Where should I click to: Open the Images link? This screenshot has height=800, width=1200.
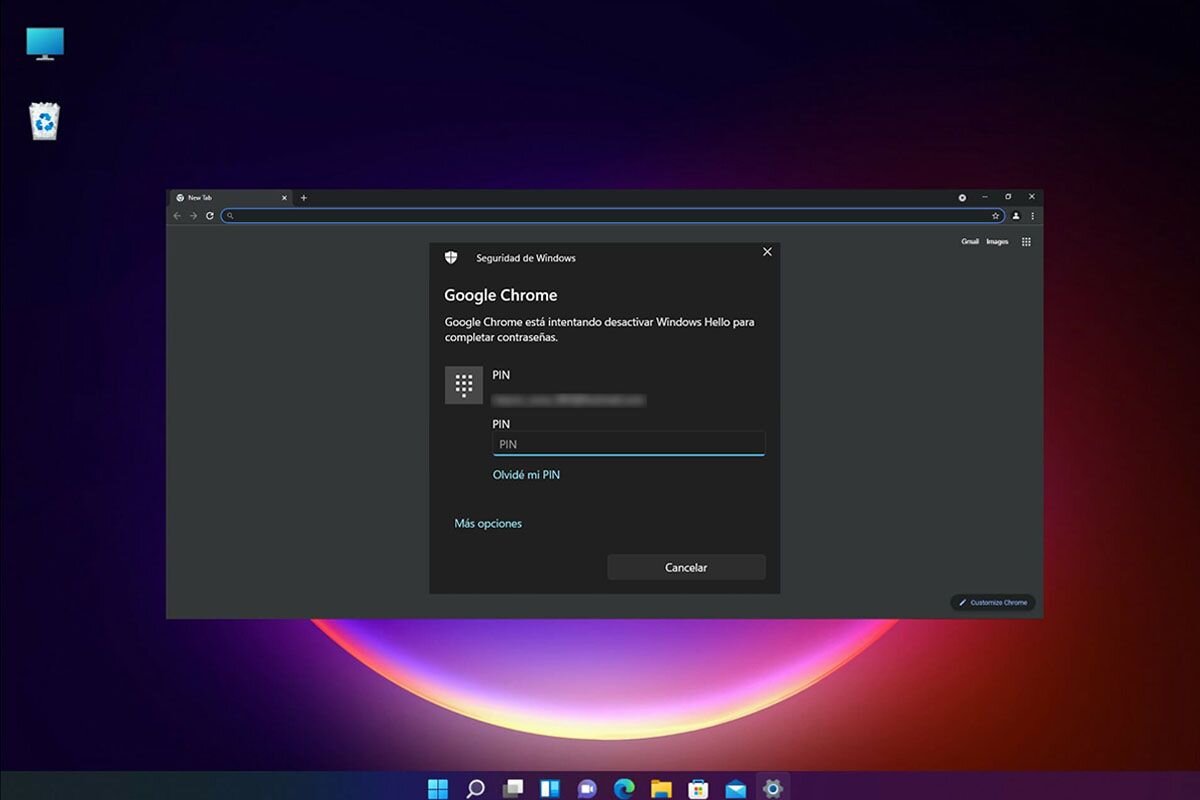997,241
